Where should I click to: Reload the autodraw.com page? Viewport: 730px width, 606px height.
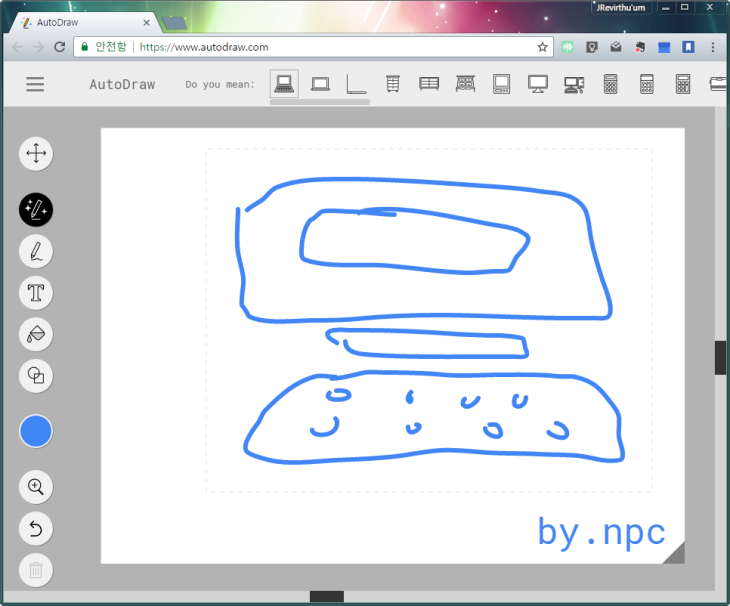click(x=60, y=47)
